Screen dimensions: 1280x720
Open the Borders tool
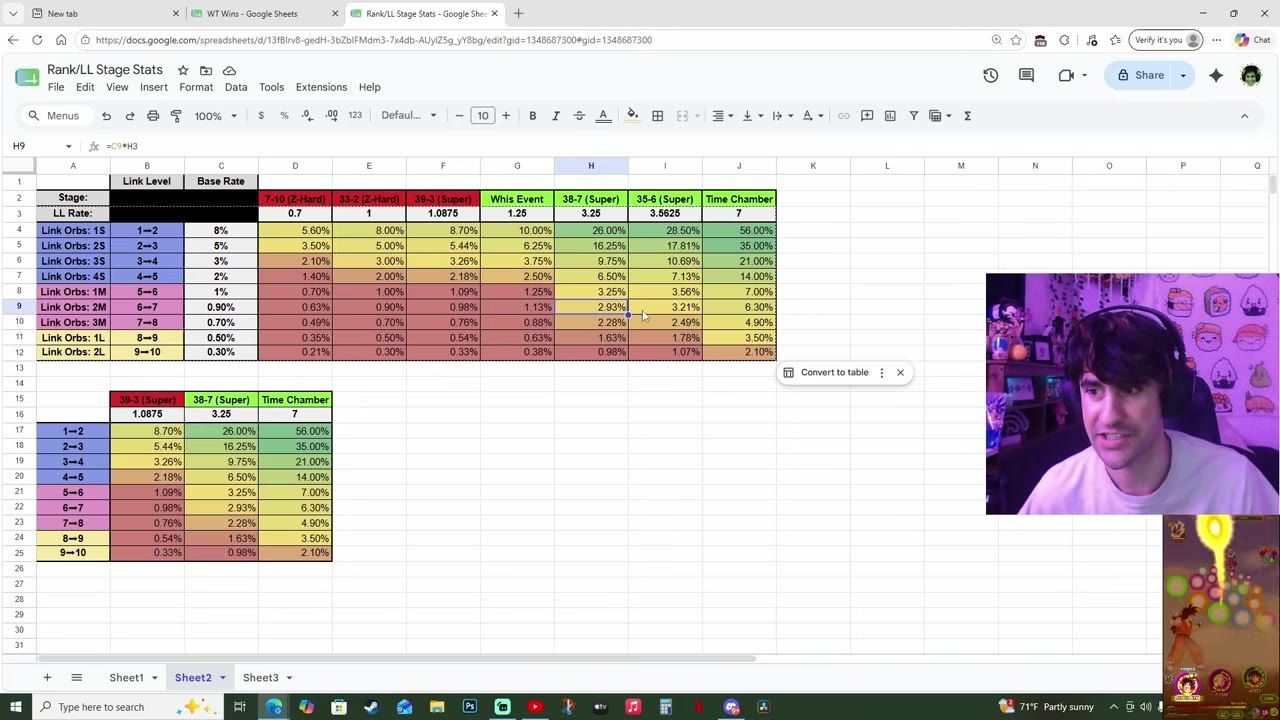coord(658,116)
